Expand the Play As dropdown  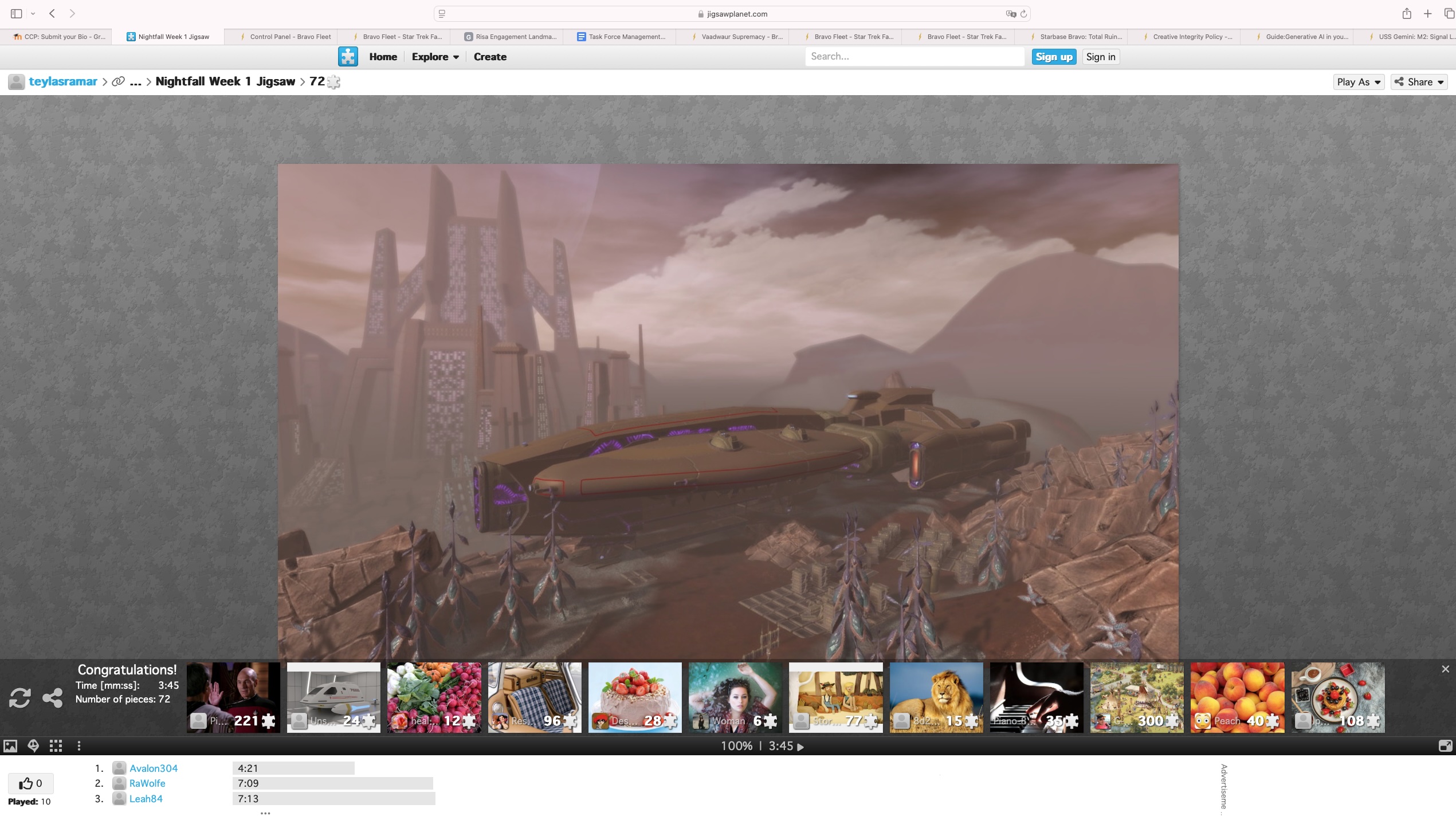(1359, 82)
